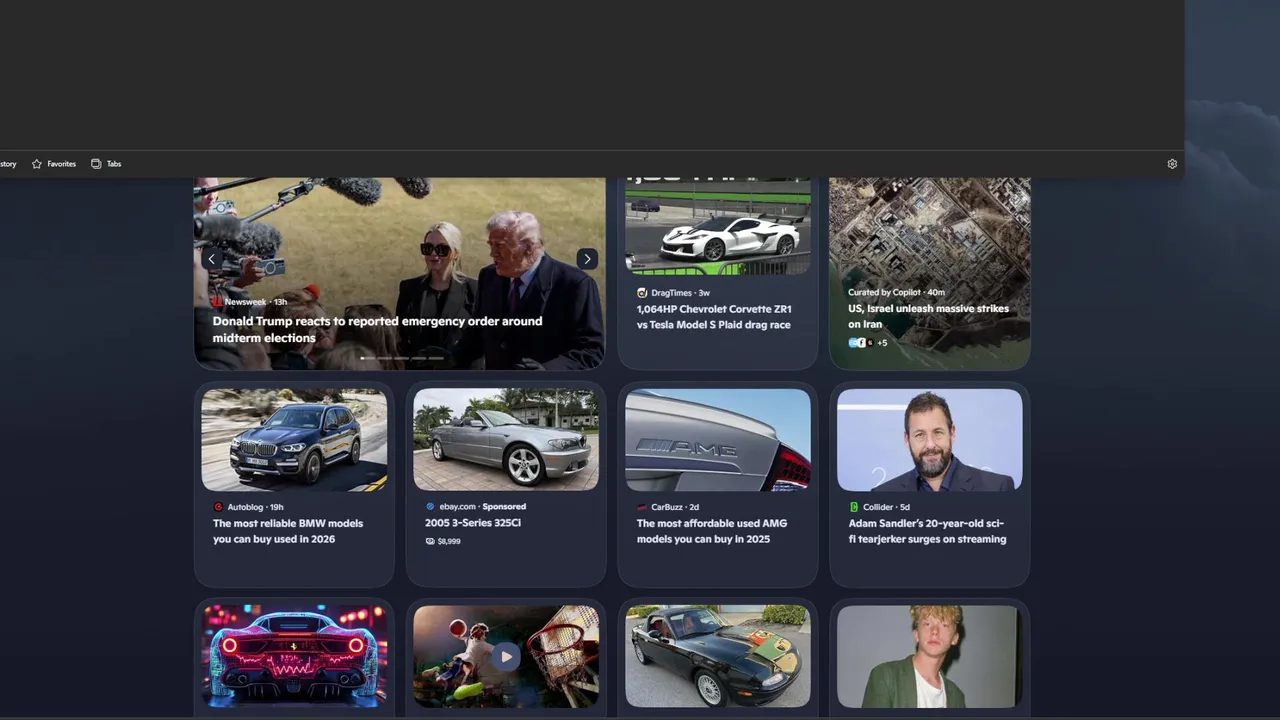Click the 'Collider · 5d' label
The image size is (1280, 720).
pyautogui.click(x=887, y=507)
